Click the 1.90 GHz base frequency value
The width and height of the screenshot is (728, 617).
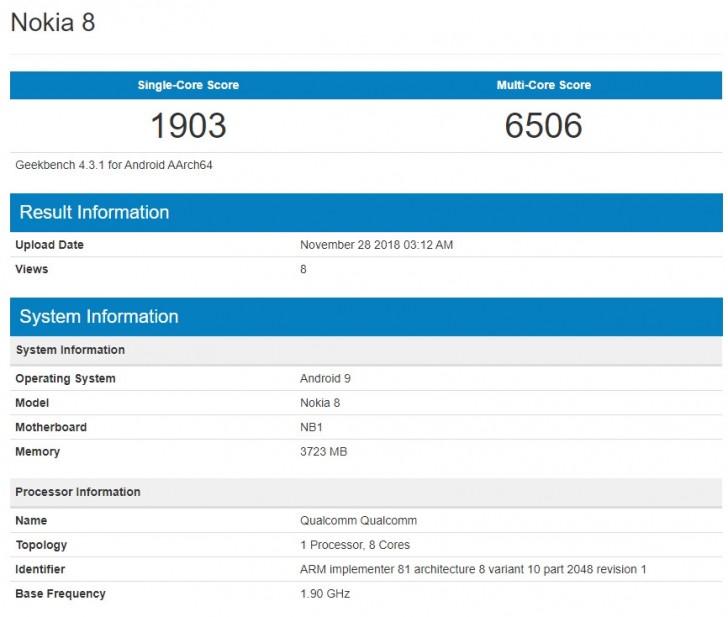324,594
